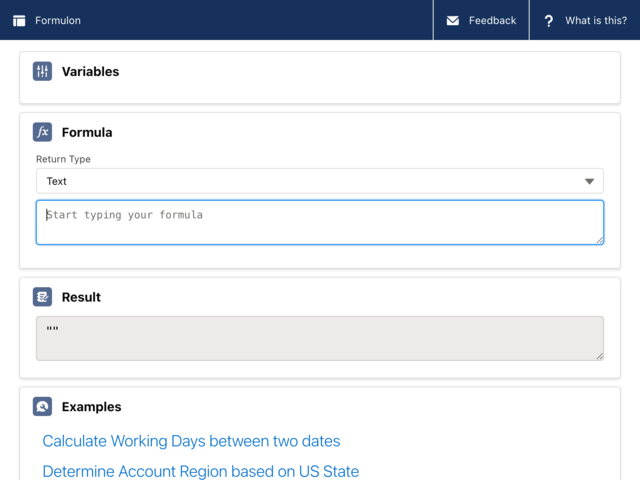Click the Feedback envelope icon
The width and height of the screenshot is (640, 480).
[x=453, y=20]
